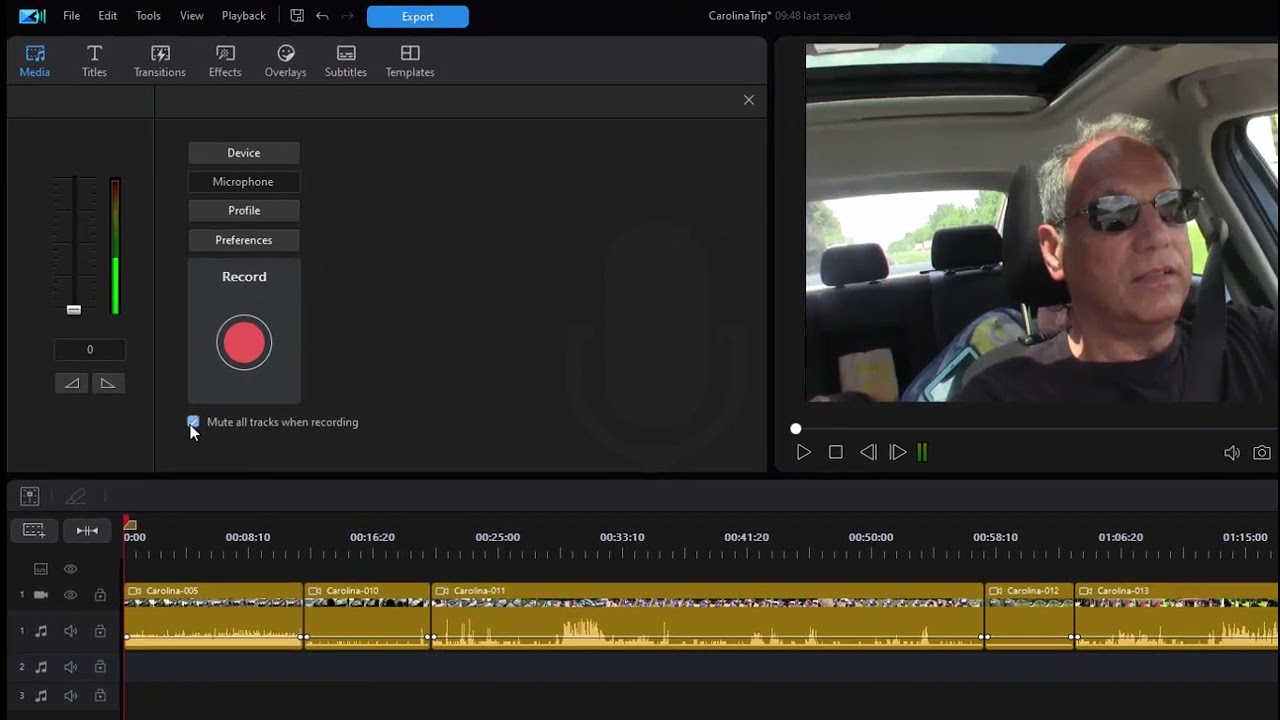Hide video track 1 with eye icon
The width and height of the screenshot is (1280, 720).
point(70,595)
